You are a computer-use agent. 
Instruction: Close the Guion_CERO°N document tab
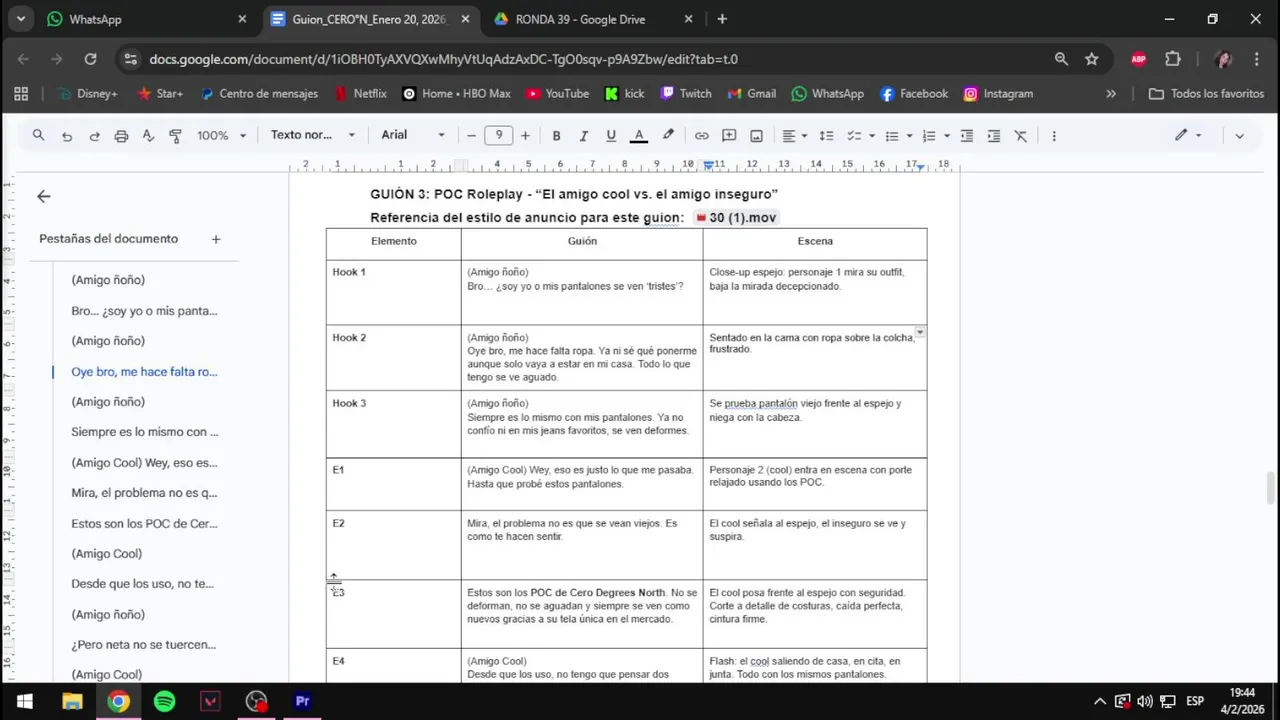point(465,19)
